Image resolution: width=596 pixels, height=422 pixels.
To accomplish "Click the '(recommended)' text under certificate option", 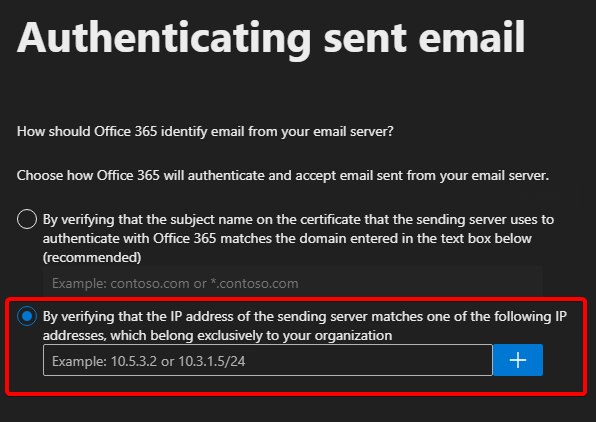I will (92, 257).
